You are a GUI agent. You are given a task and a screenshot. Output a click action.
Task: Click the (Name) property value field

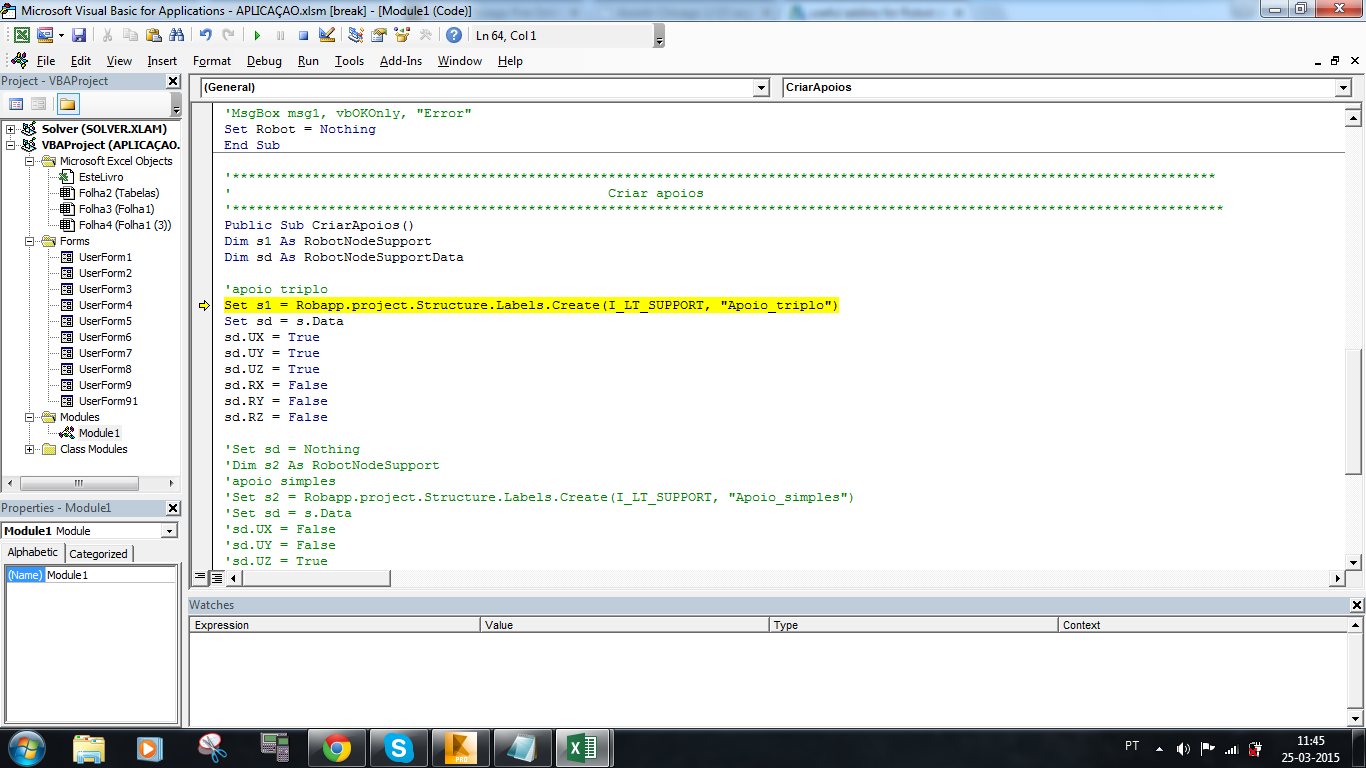point(110,575)
